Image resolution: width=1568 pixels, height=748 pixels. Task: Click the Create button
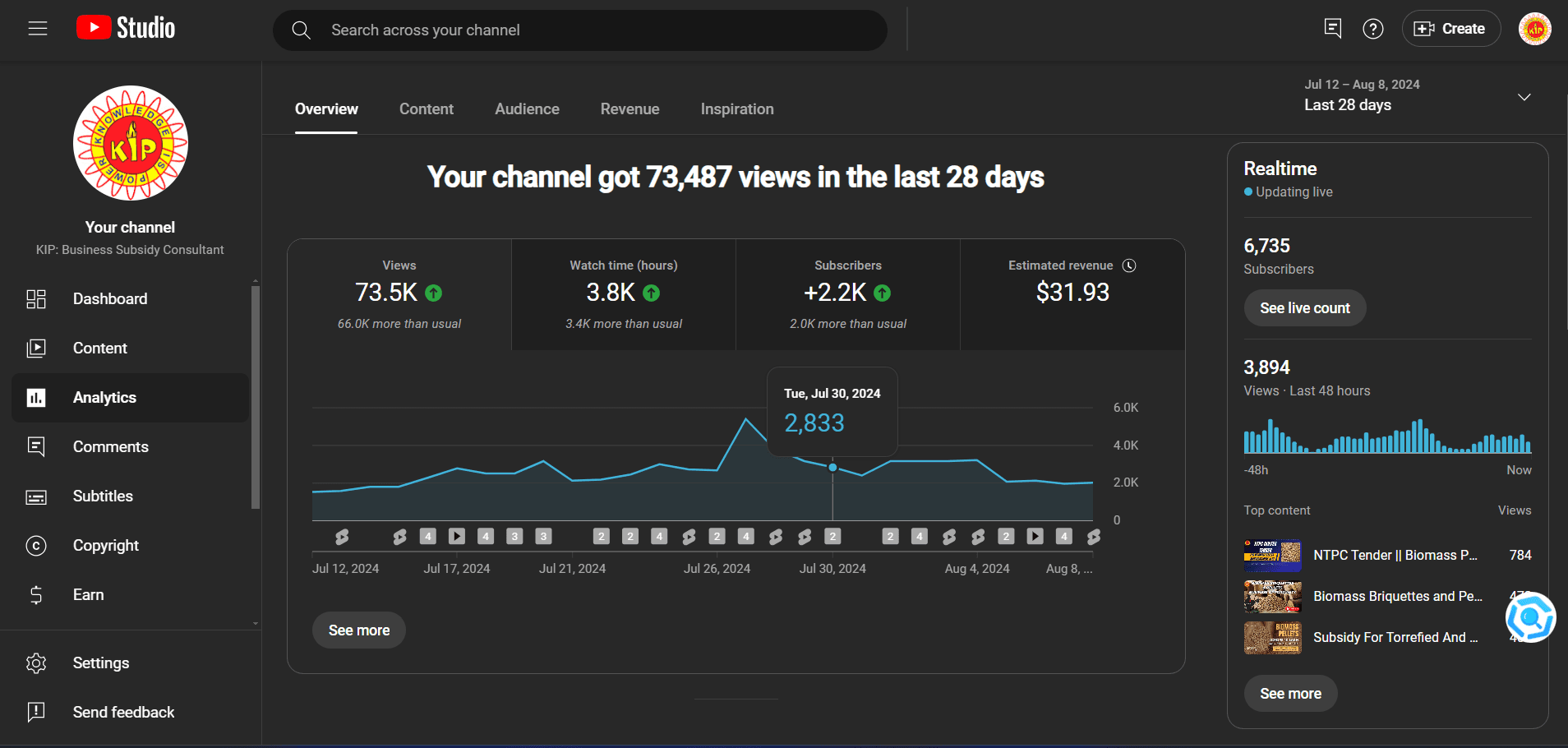(1450, 29)
